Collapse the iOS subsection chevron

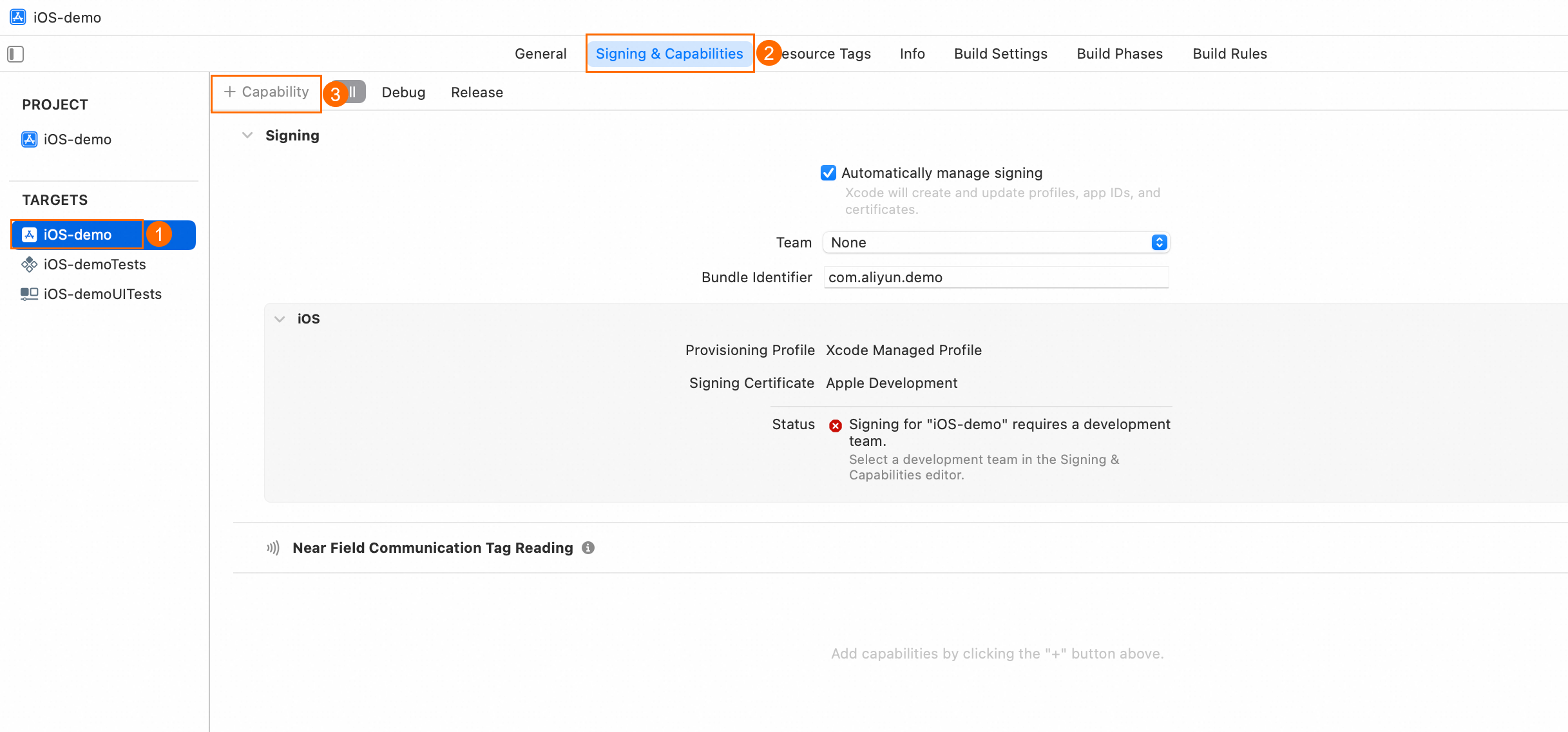pos(280,319)
